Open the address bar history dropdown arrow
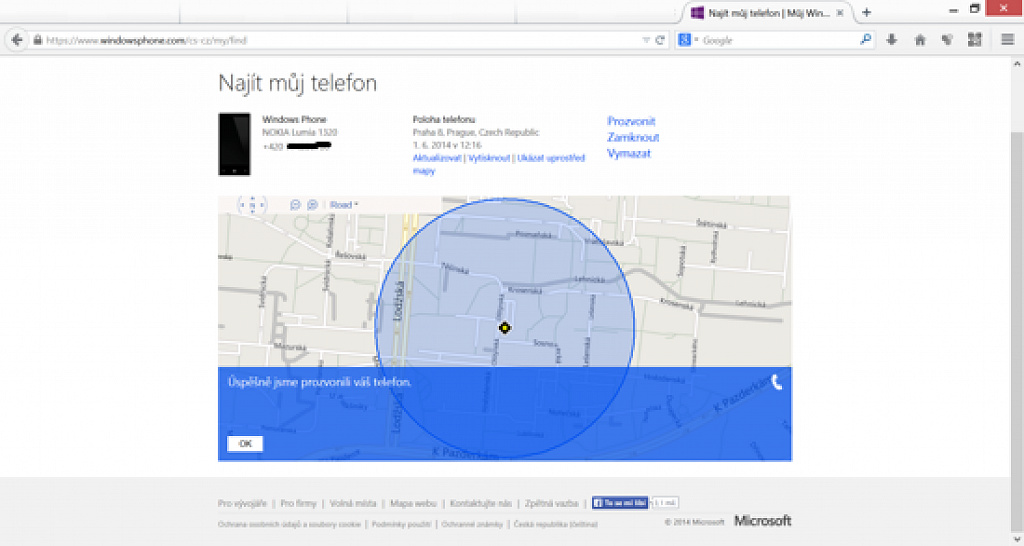The image size is (1024, 546). click(x=646, y=40)
